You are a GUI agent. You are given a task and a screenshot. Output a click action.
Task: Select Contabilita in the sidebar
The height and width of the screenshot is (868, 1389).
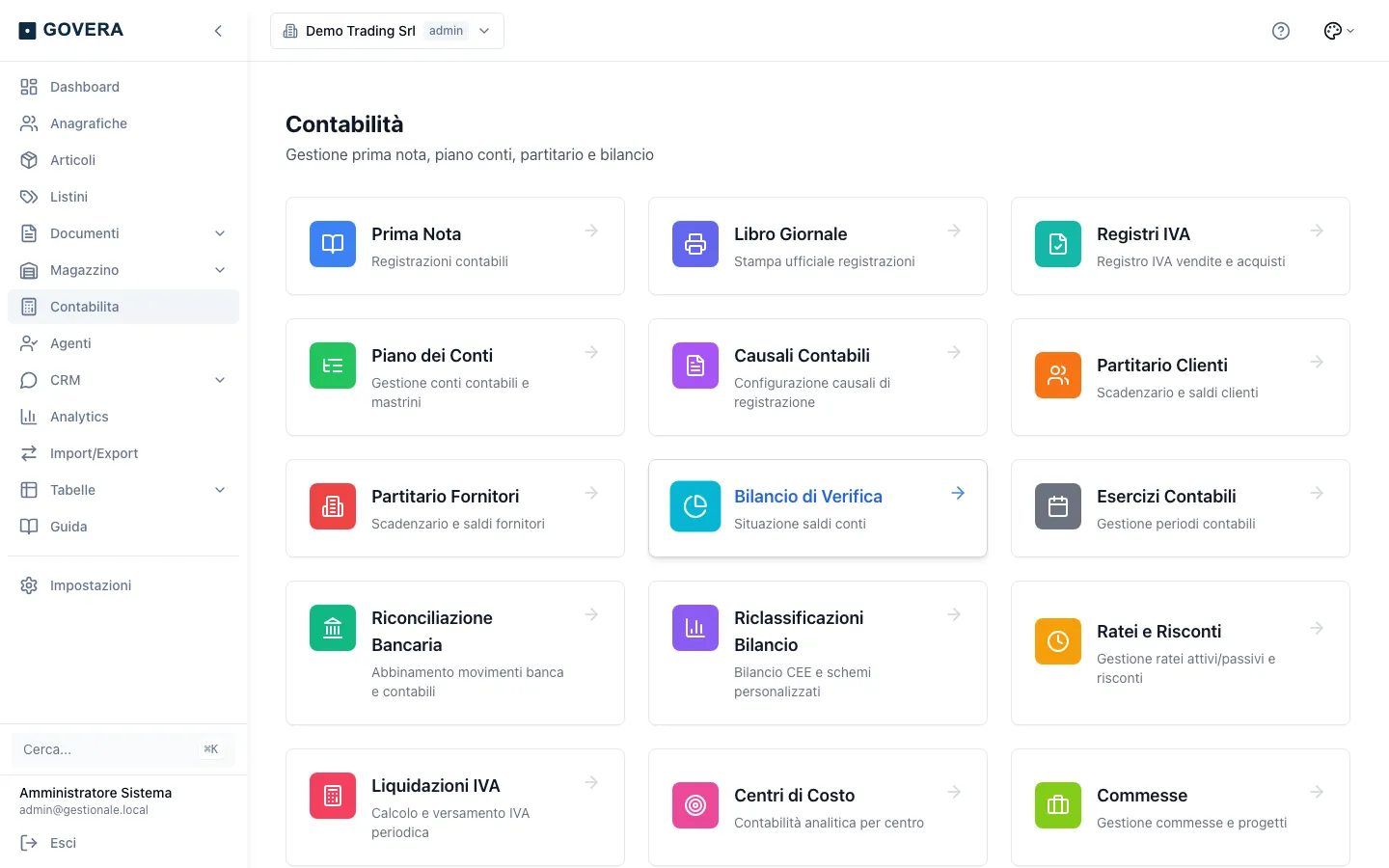[123, 307]
